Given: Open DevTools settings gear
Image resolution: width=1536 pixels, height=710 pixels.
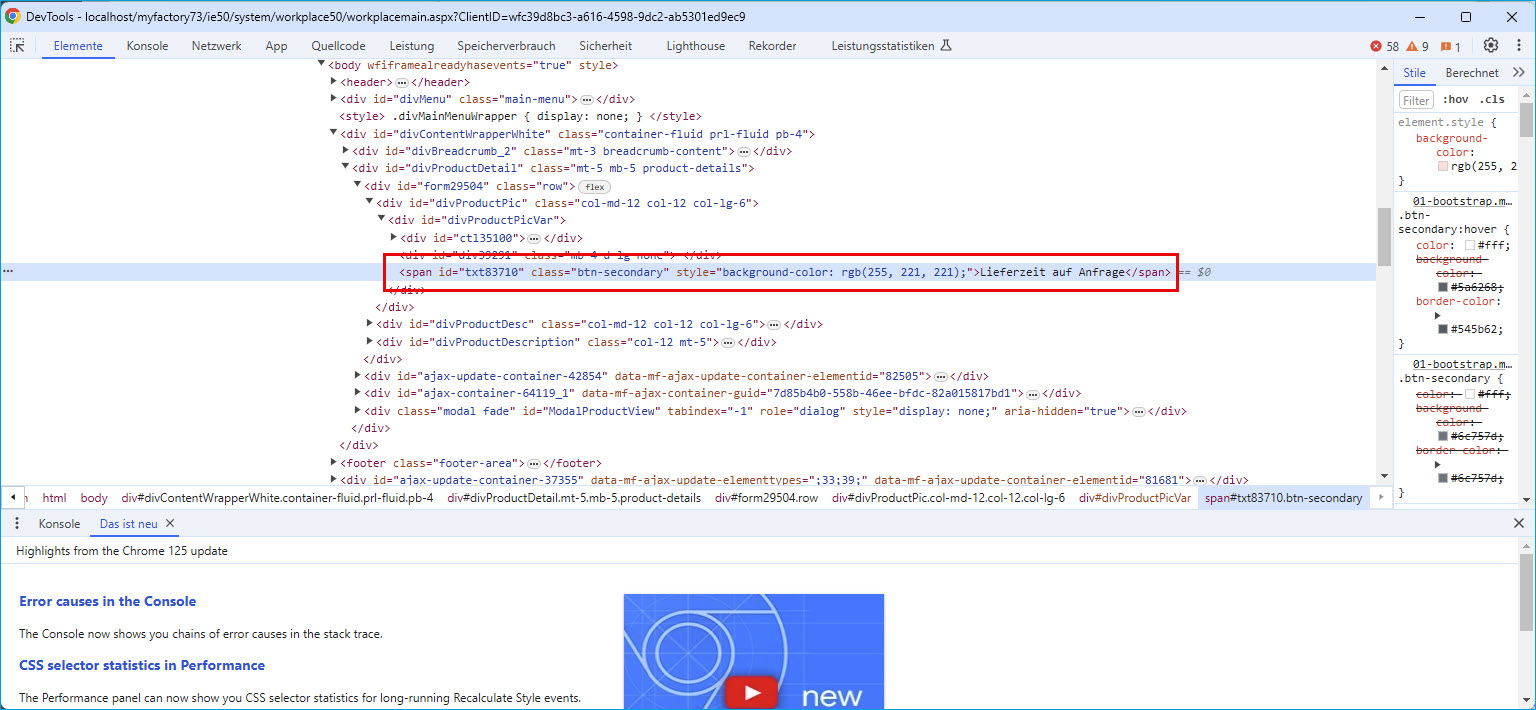Looking at the screenshot, I should point(1490,46).
